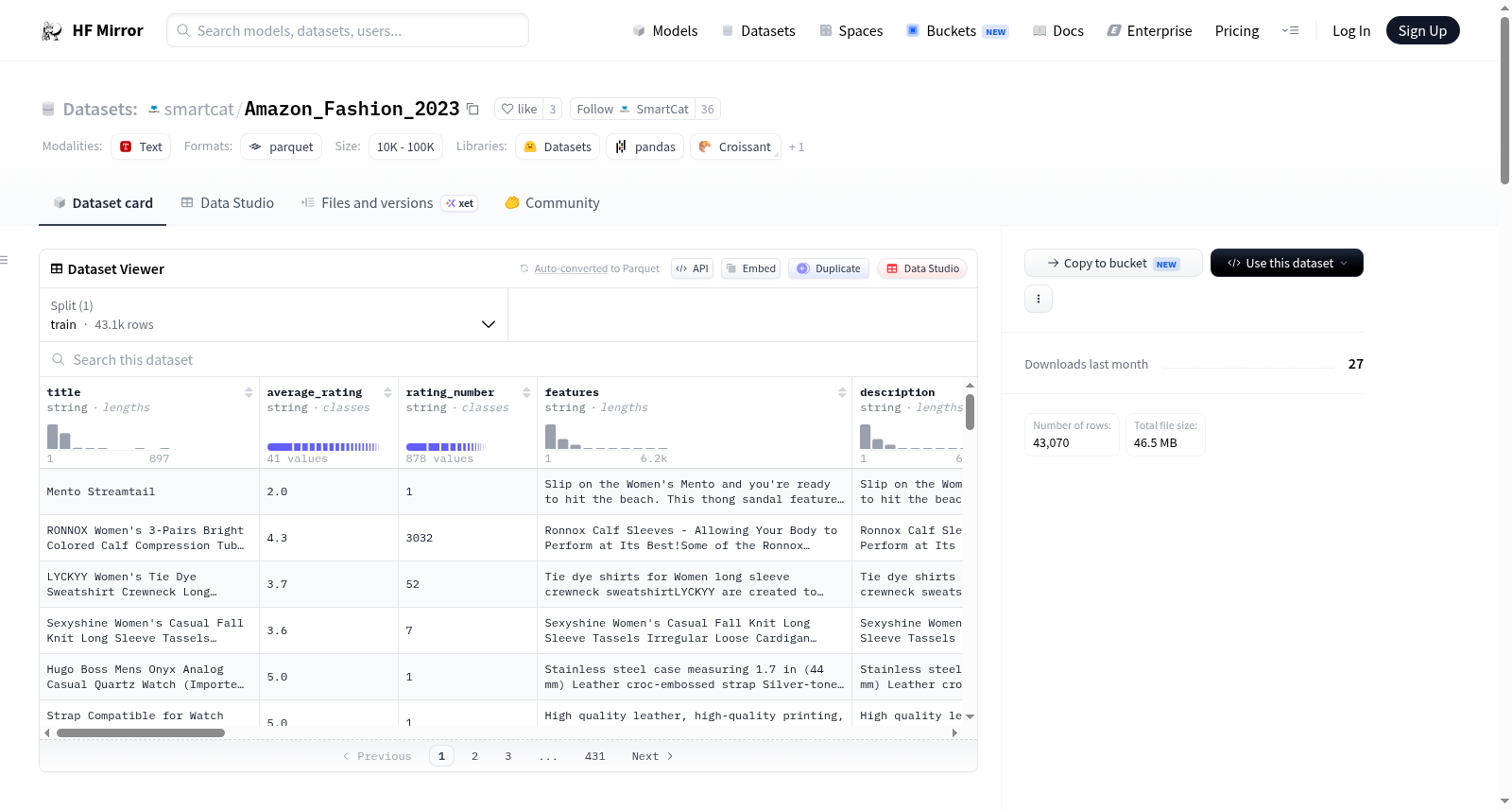The image size is (1512, 810).
Task: Click Copy to bucket
Action: click(x=1113, y=263)
